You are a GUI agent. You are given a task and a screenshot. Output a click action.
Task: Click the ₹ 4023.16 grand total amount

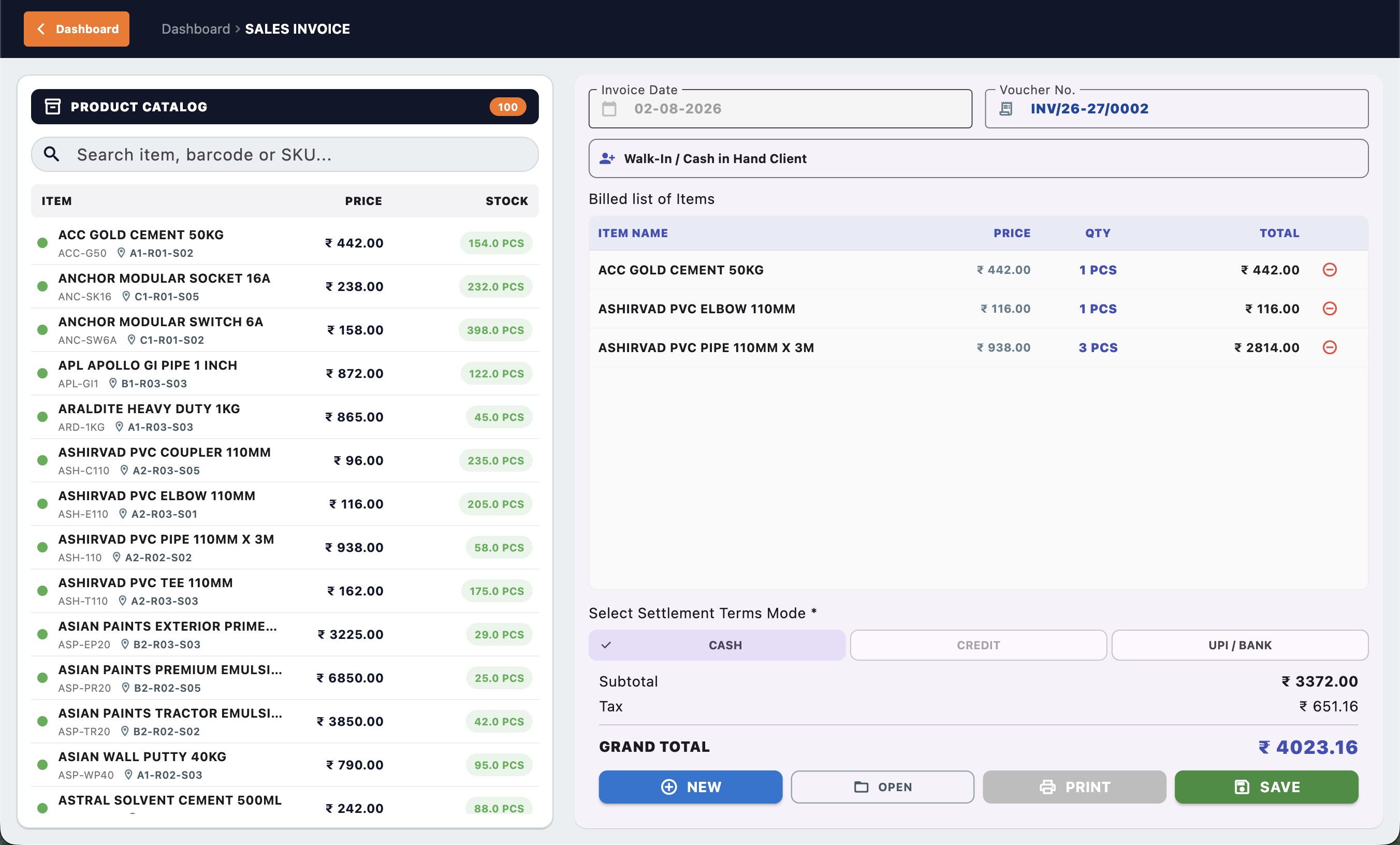coord(1308,747)
